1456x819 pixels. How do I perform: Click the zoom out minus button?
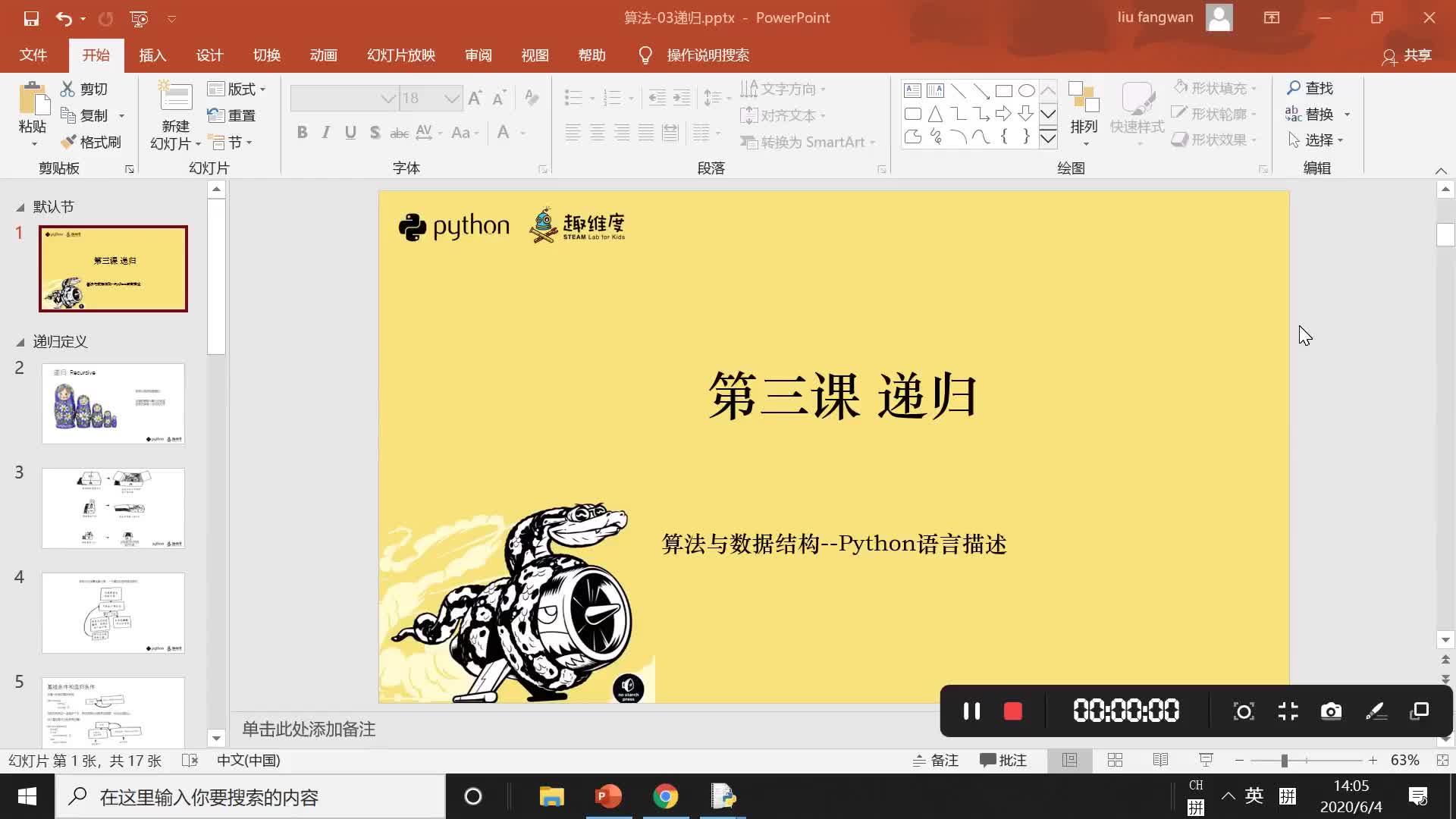point(1239,760)
